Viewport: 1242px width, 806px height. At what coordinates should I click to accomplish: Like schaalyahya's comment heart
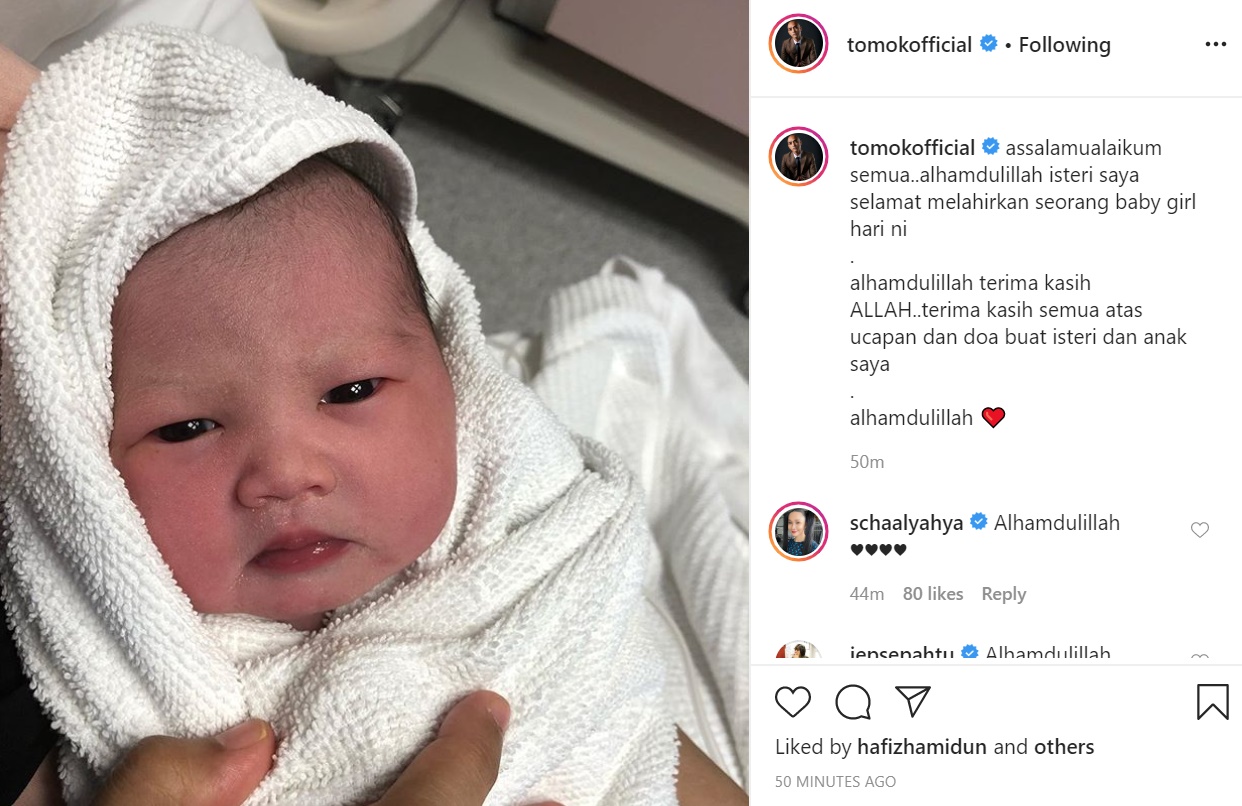[x=1200, y=530]
